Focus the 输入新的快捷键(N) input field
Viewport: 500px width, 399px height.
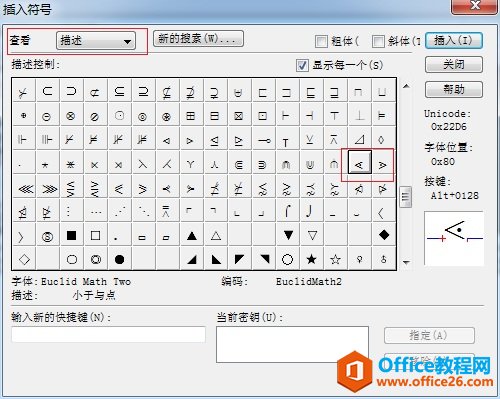(108, 334)
